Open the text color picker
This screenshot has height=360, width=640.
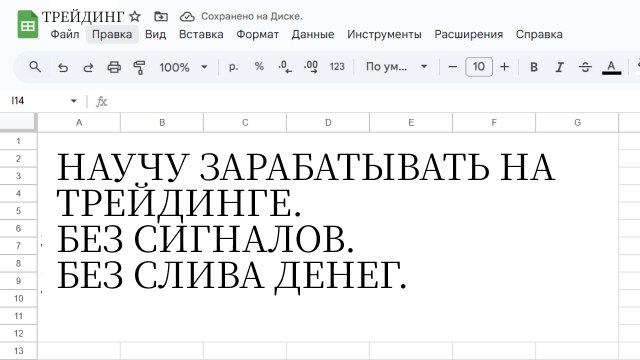click(611, 67)
